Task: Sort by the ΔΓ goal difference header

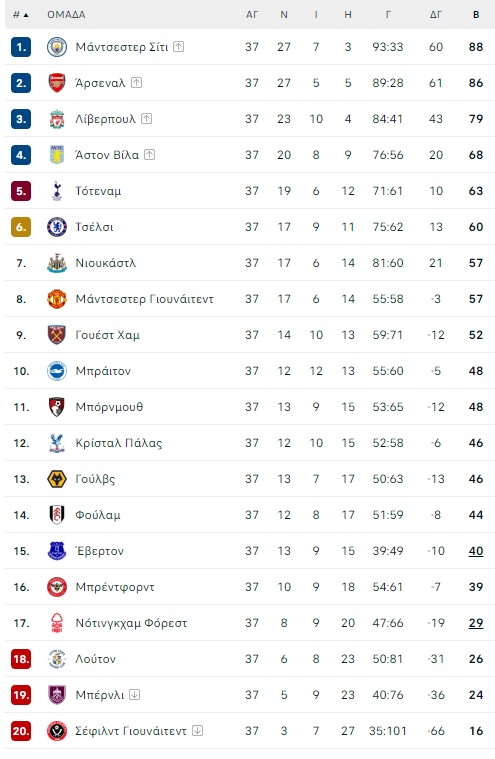Action: (436, 15)
